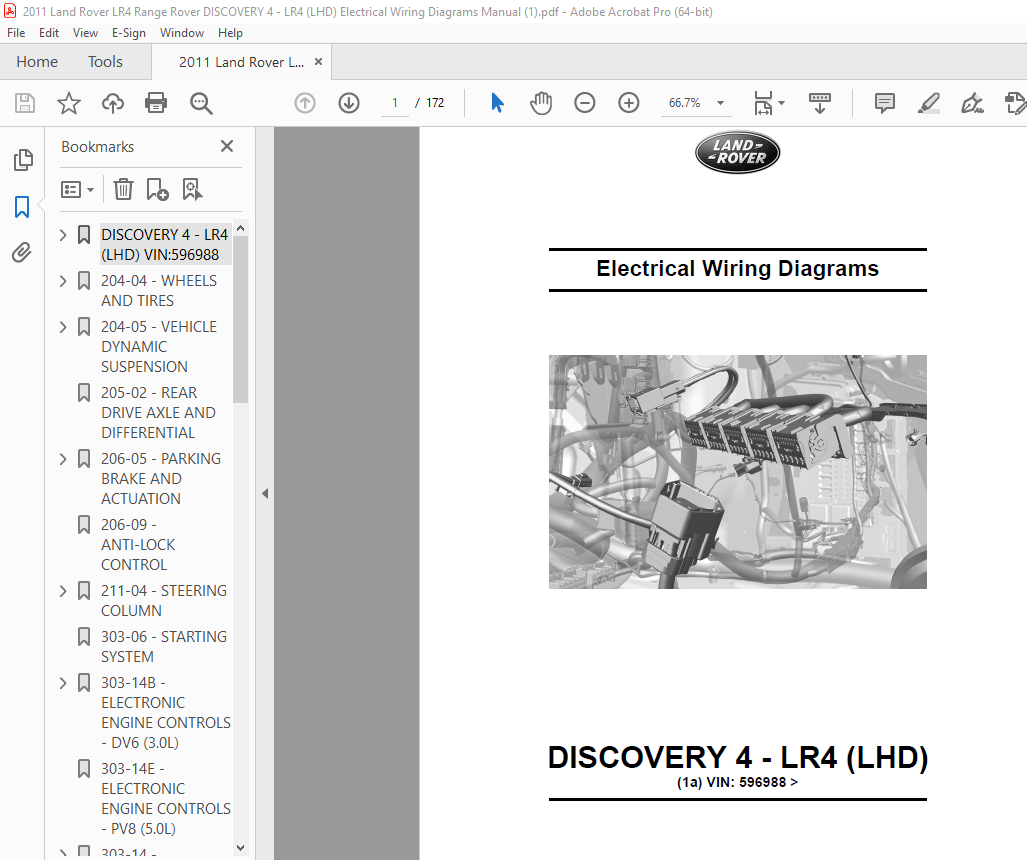Open the Window menu
The height and width of the screenshot is (860, 1027).
(x=181, y=33)
